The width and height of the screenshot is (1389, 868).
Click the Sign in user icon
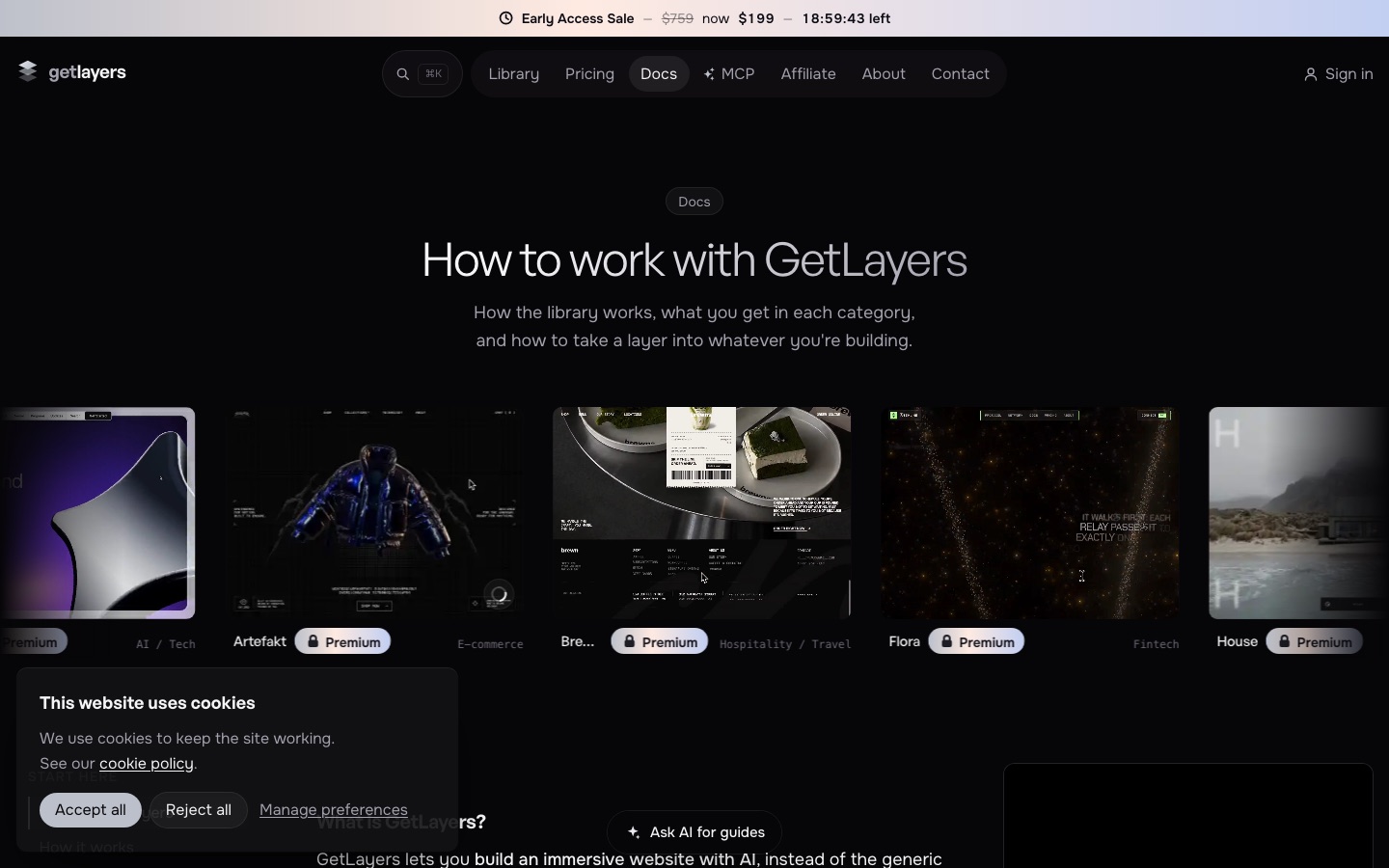(x=1310, y=74)
